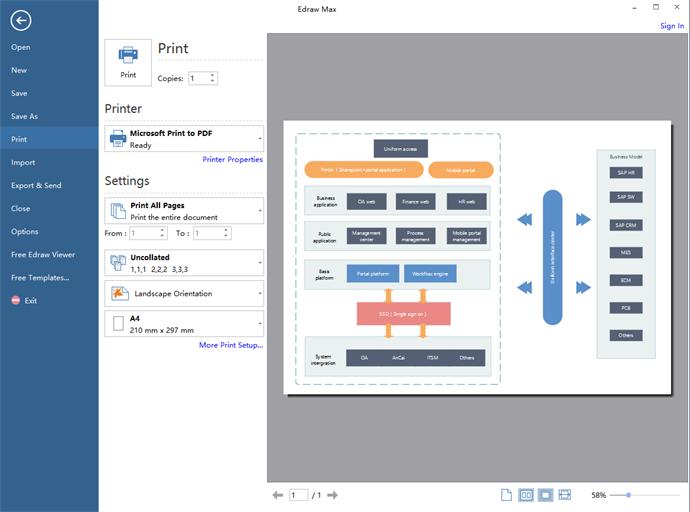Click in the Copies input field
Screen dimensions: 690x512
[199, 78]
